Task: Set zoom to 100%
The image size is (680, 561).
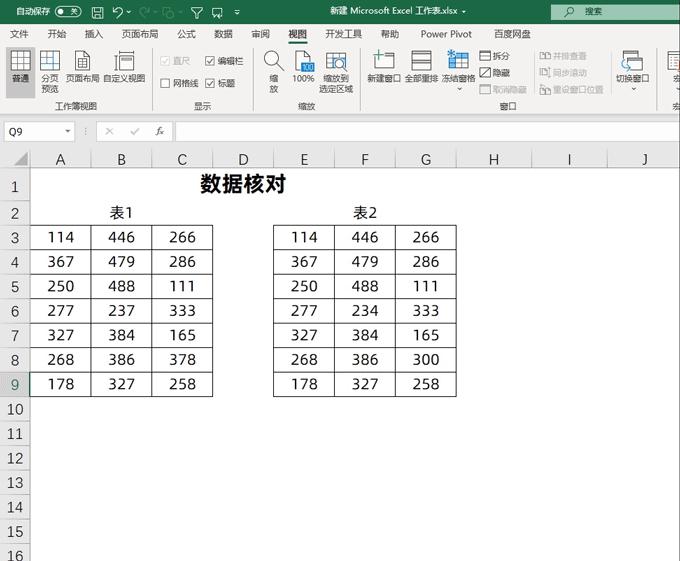Action: (303, 66)
